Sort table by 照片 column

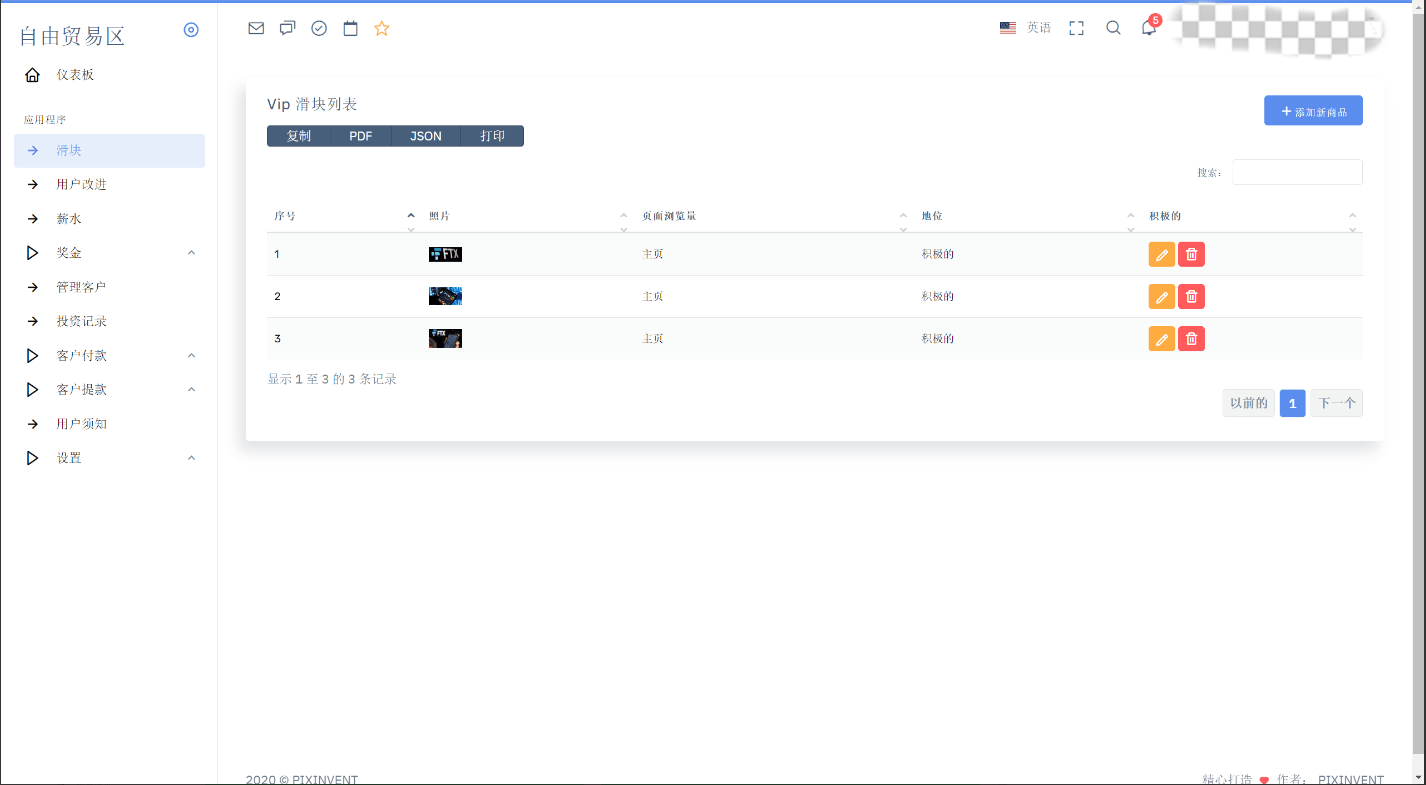[527, 216]
